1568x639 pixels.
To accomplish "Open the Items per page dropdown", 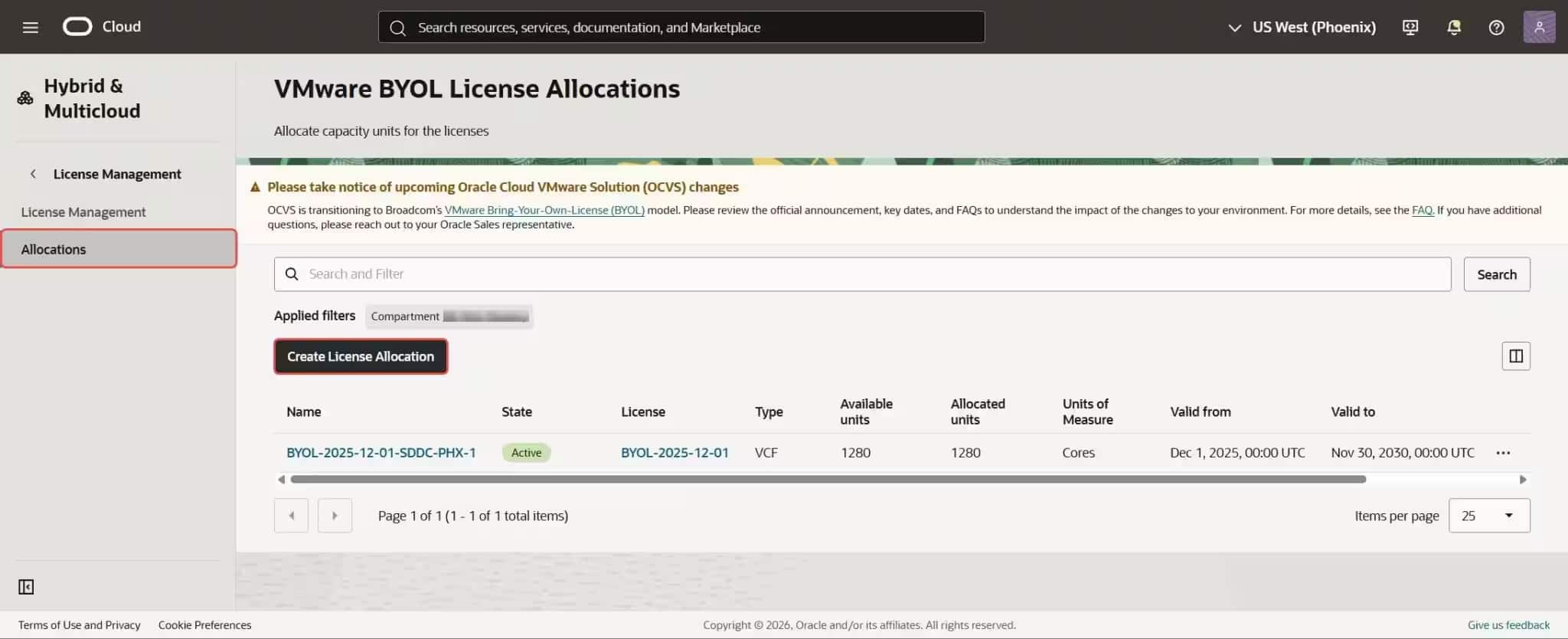I will 1489,516.
